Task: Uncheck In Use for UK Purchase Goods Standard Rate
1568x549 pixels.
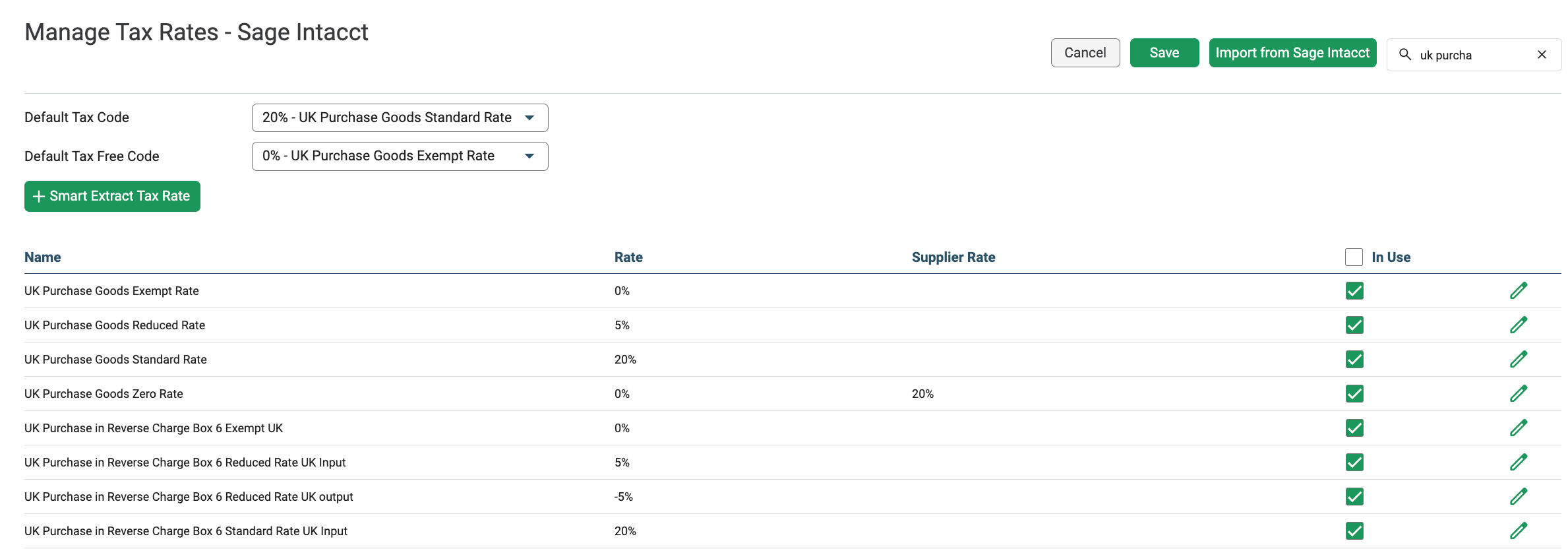Action: [x=1354, y=359]
